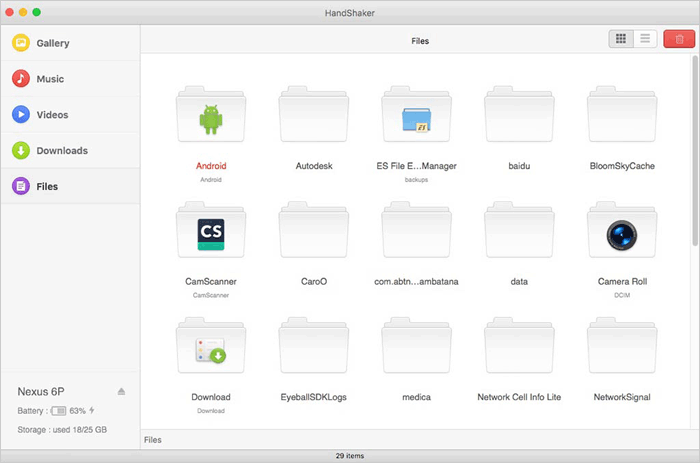Select the Files sidebar item
Image resolution: width=700 pixels, height=463 pixels.
tap(47, 186)
